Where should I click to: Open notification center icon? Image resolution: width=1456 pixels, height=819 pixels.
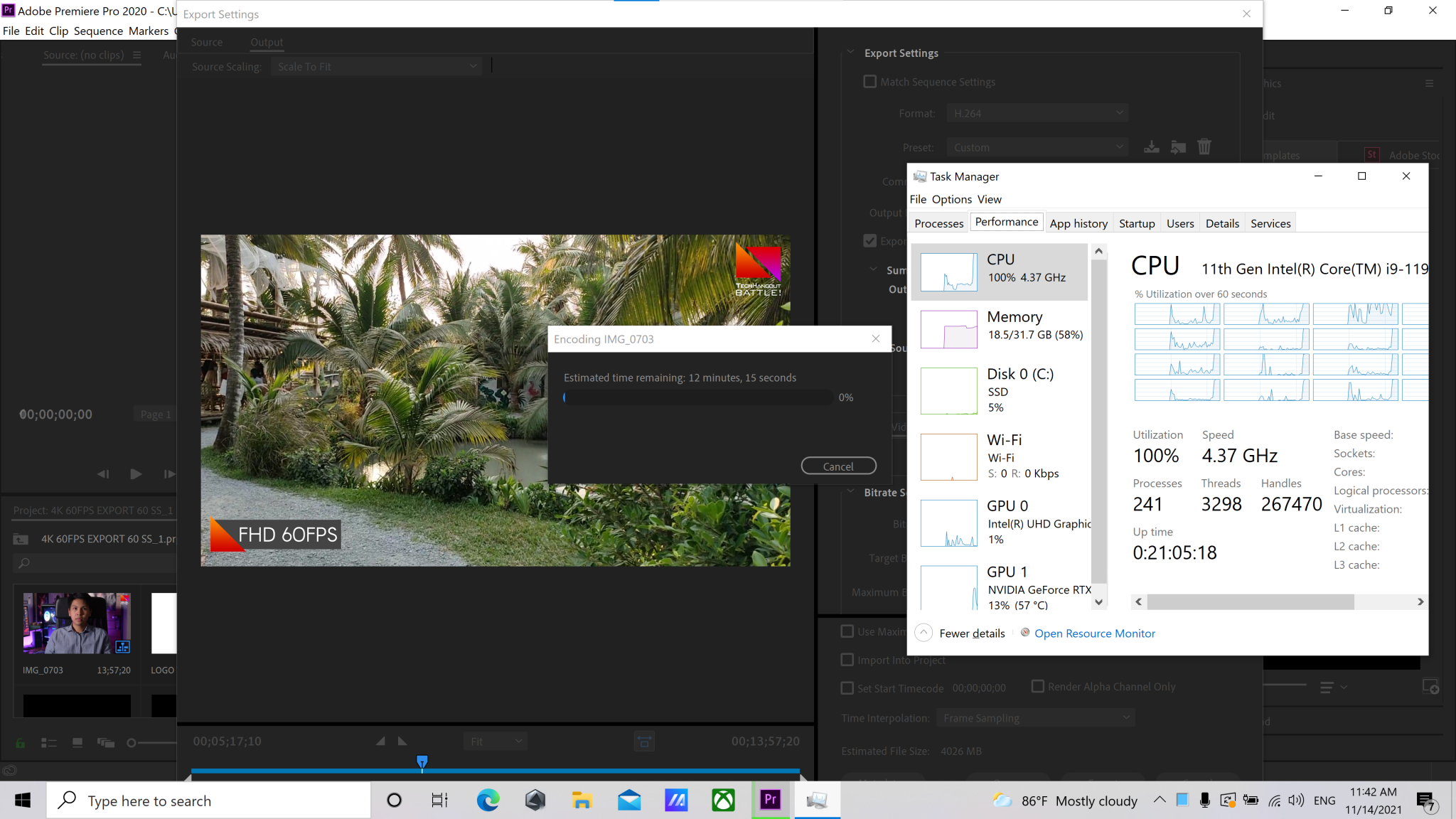click(1427, 801)
